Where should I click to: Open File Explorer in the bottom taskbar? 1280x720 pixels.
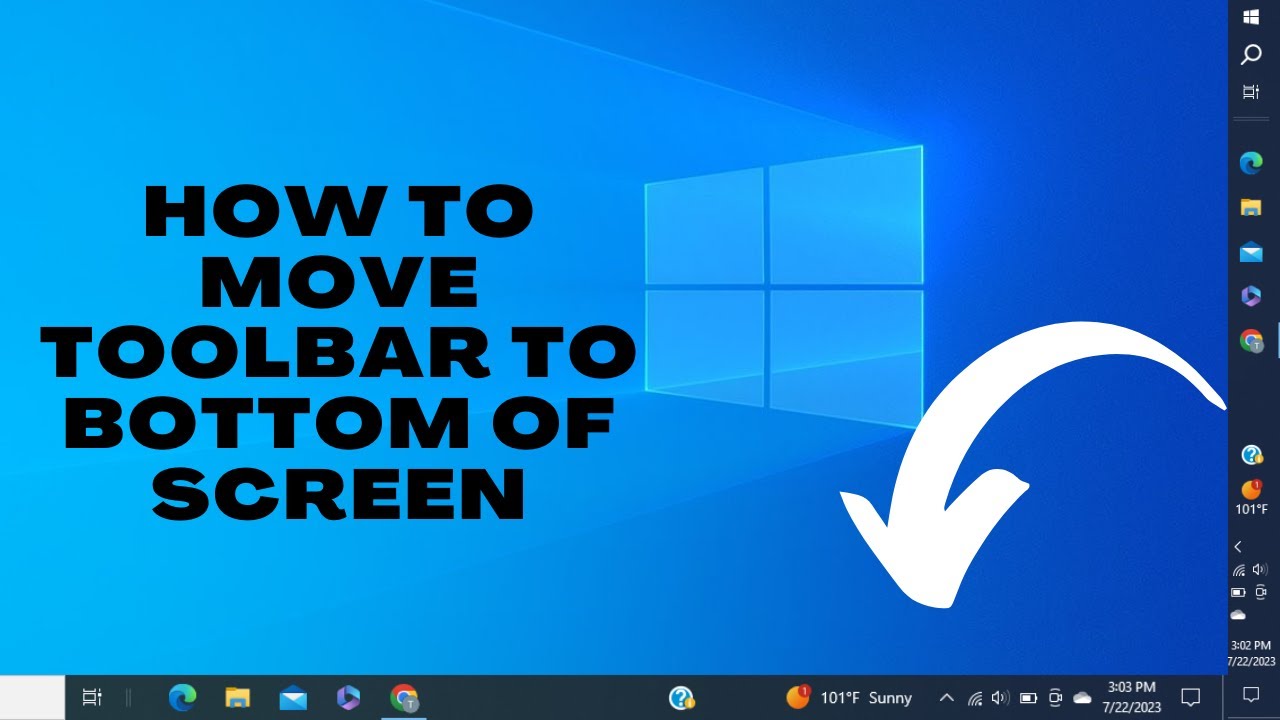[237, 697]
